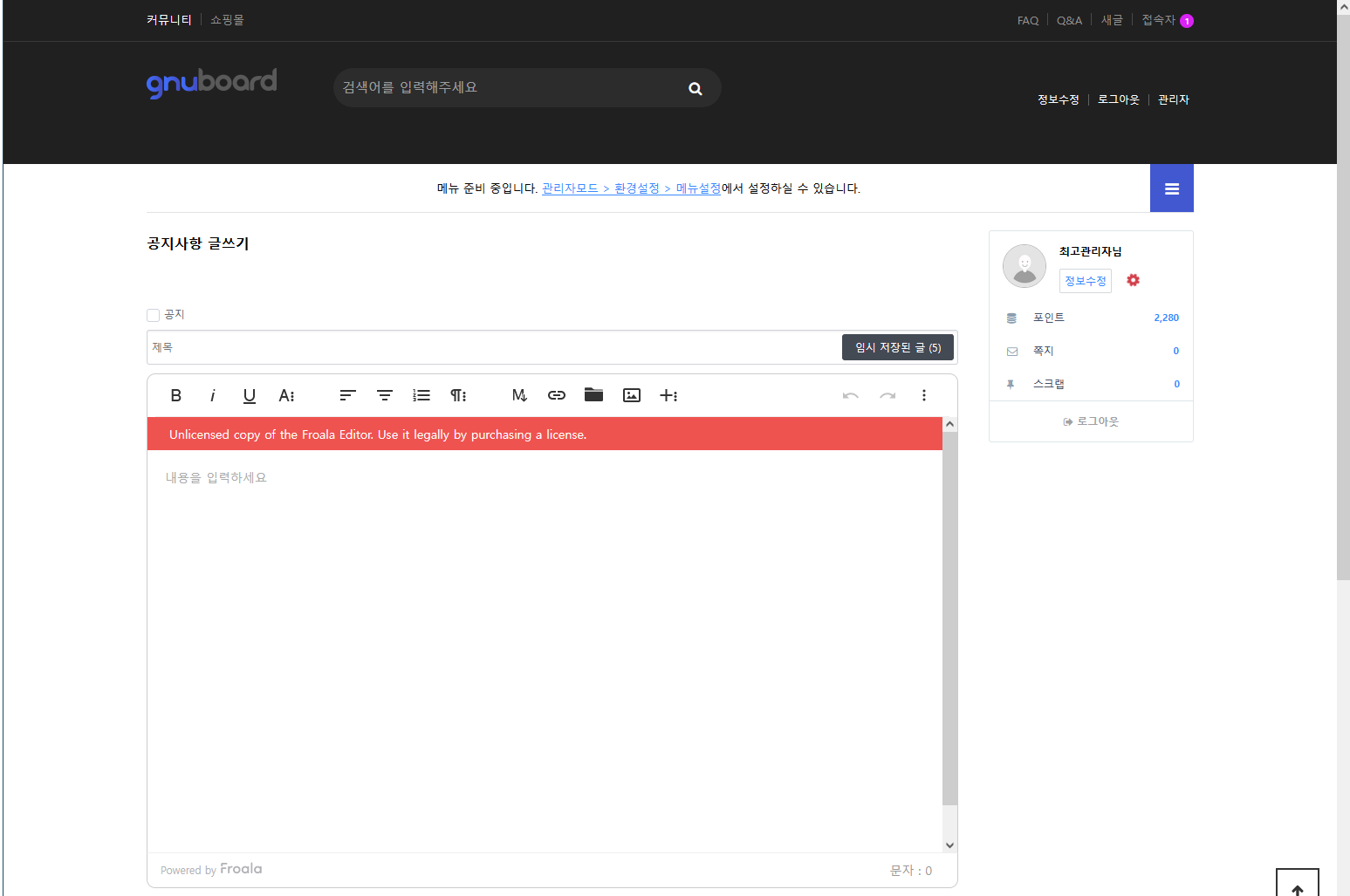Apply italic formatting in editor
The image size is (1350, 896).
212,395
